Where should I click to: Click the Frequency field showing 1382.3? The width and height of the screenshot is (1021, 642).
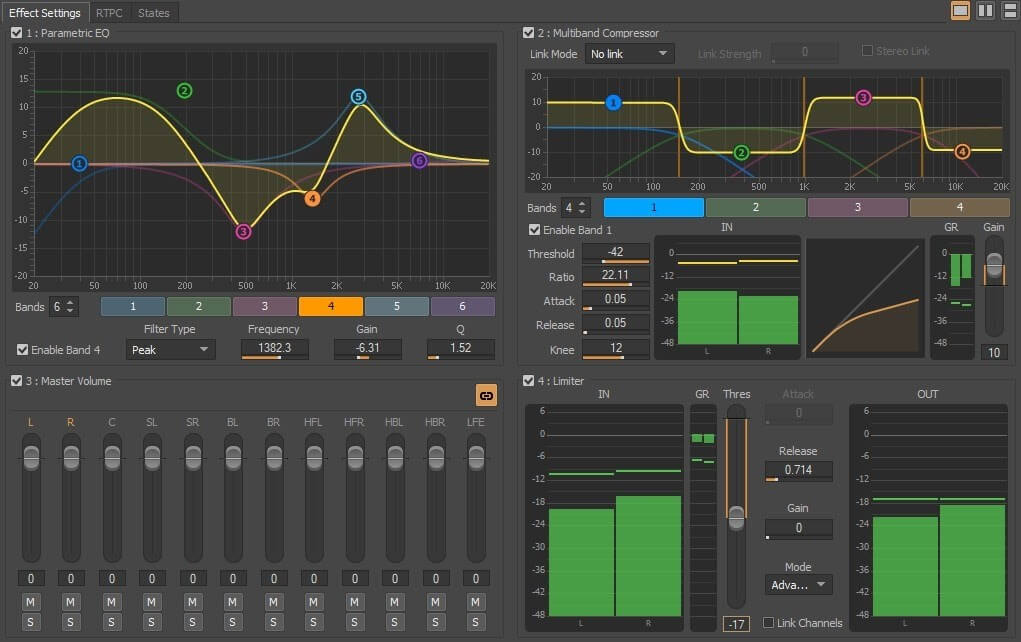click(273, 349)
